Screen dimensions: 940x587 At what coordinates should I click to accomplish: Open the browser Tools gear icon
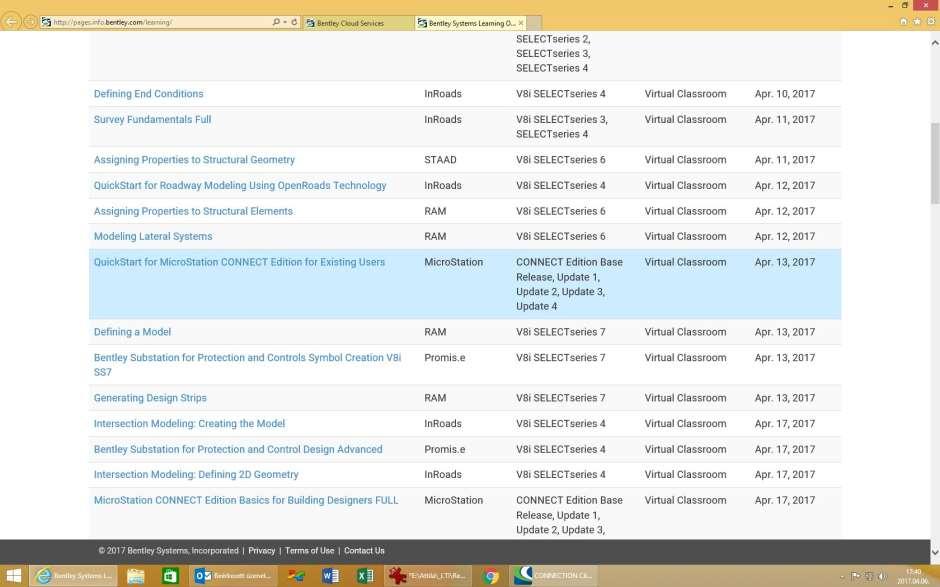[x=931, y=22]
